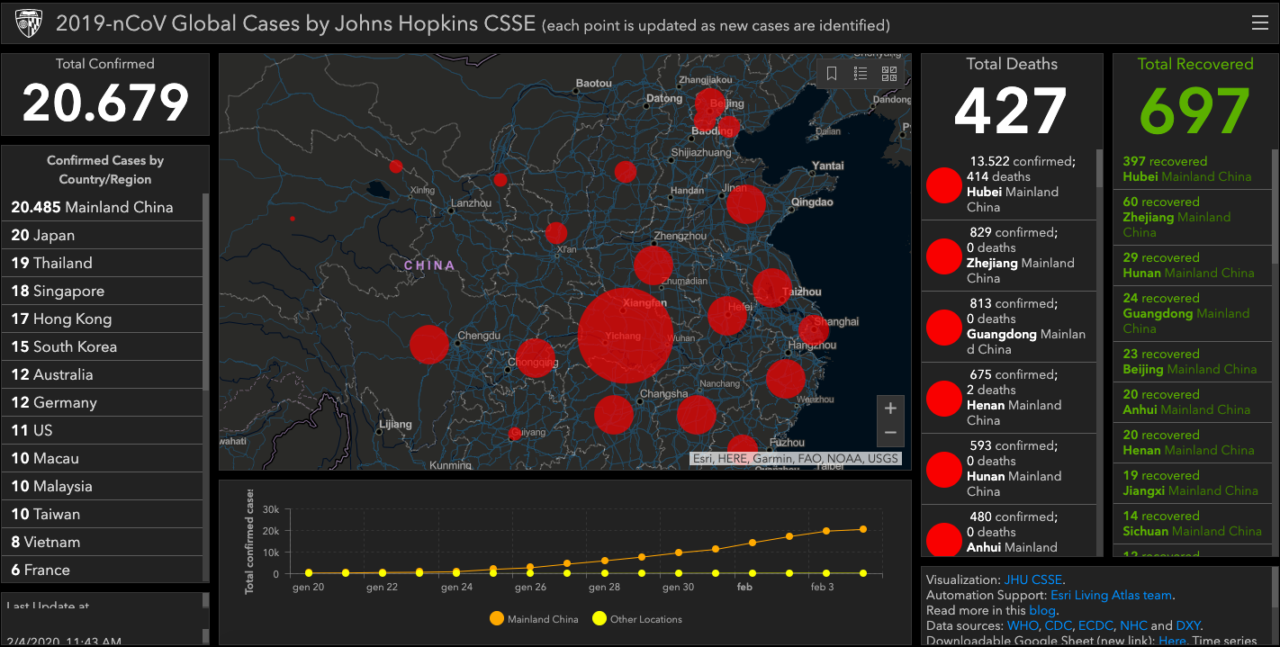Click the red case circle over Beijing
The height and width of the screenshot is (647, 1280).
[710, 103]
